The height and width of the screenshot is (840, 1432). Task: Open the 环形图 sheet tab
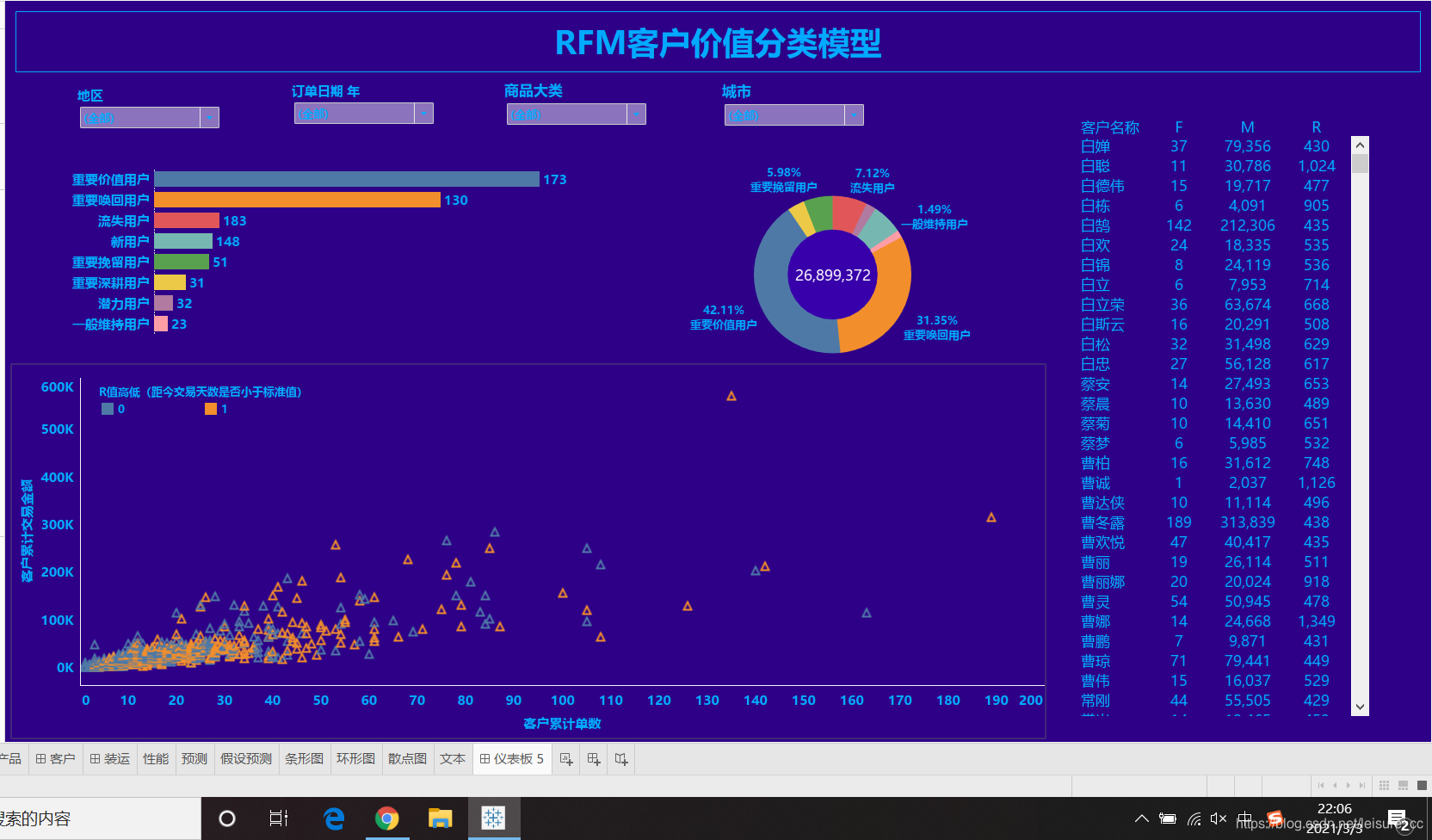(x=355, y=758)
